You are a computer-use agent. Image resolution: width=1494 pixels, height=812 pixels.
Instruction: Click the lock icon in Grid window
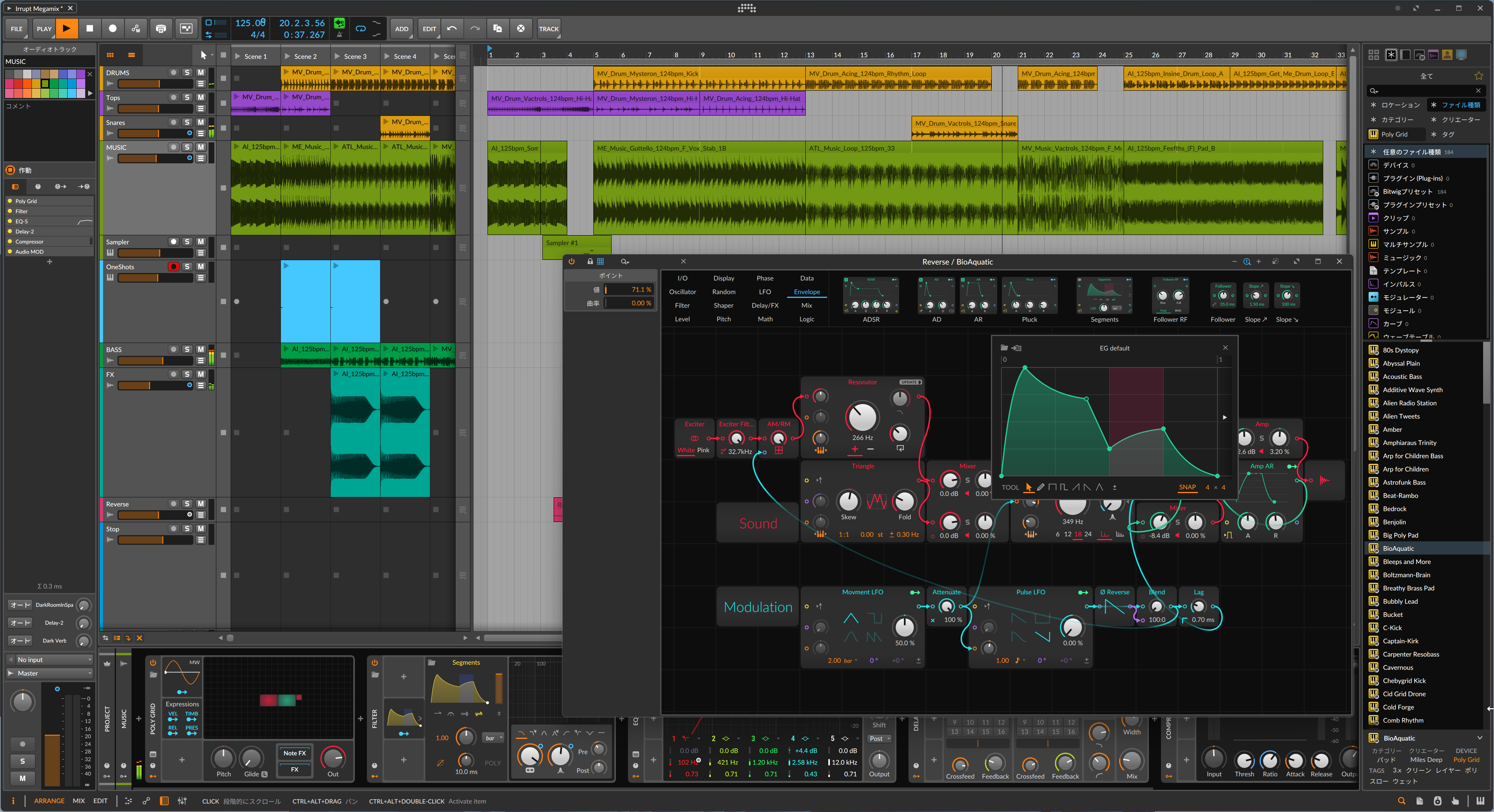coord(590,261)
